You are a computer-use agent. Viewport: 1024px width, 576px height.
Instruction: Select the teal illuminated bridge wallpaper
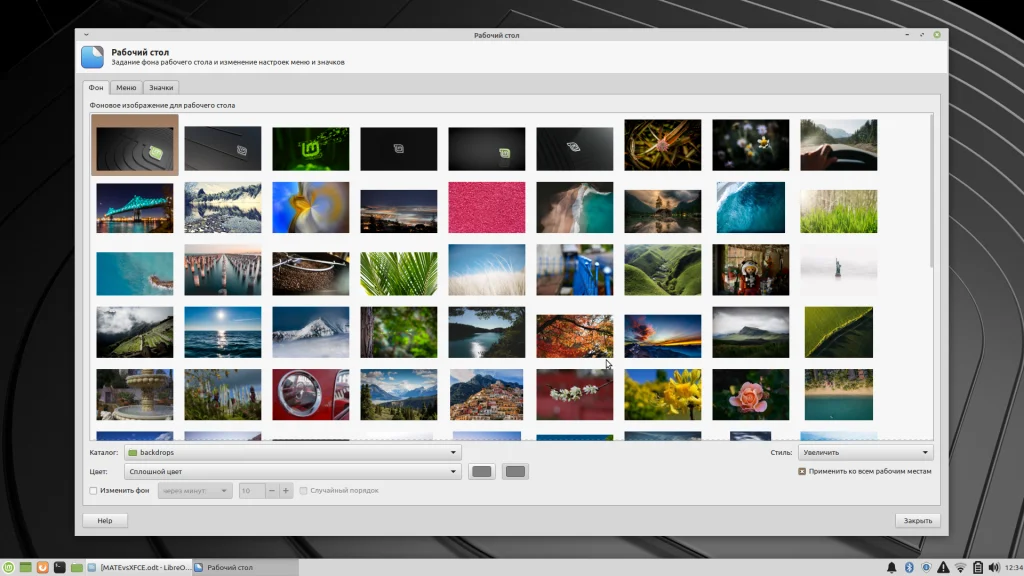[x=135, y=208]
